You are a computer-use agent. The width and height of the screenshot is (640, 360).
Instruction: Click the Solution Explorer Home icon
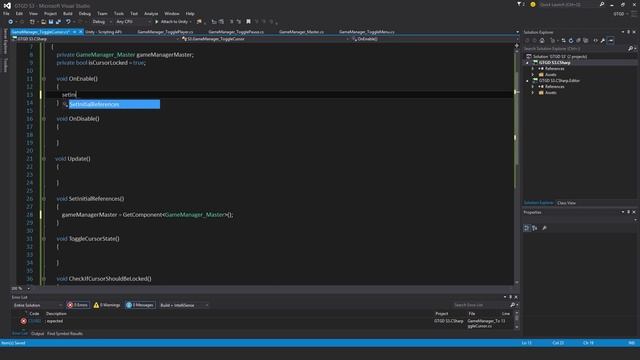click(542, 40)
